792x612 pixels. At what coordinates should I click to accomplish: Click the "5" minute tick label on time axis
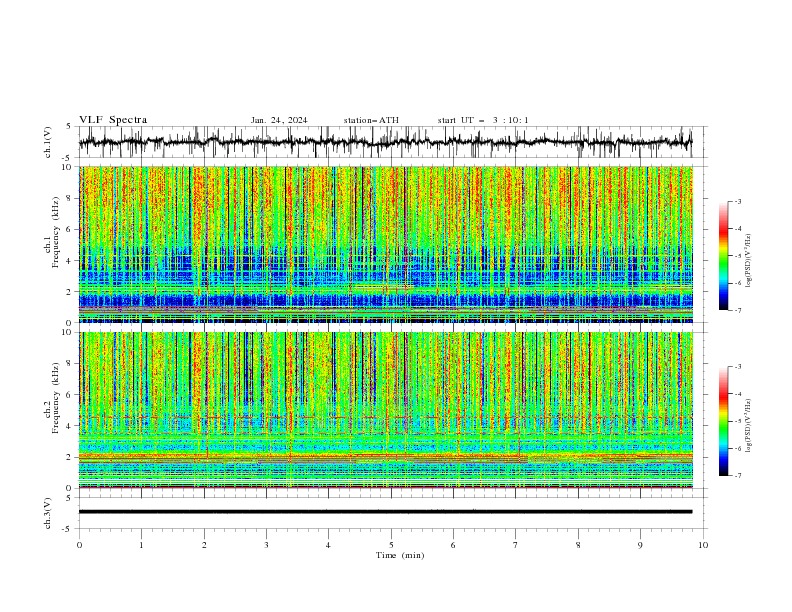391,545
